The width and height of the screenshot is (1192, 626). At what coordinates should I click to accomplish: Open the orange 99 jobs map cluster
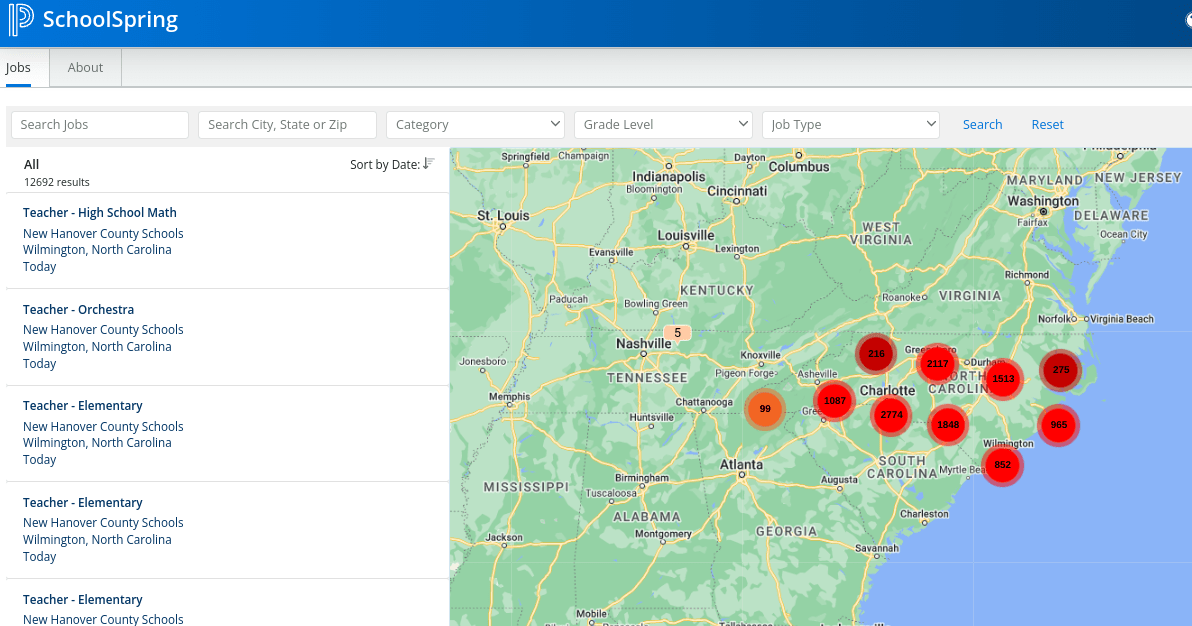click(765, 409)
